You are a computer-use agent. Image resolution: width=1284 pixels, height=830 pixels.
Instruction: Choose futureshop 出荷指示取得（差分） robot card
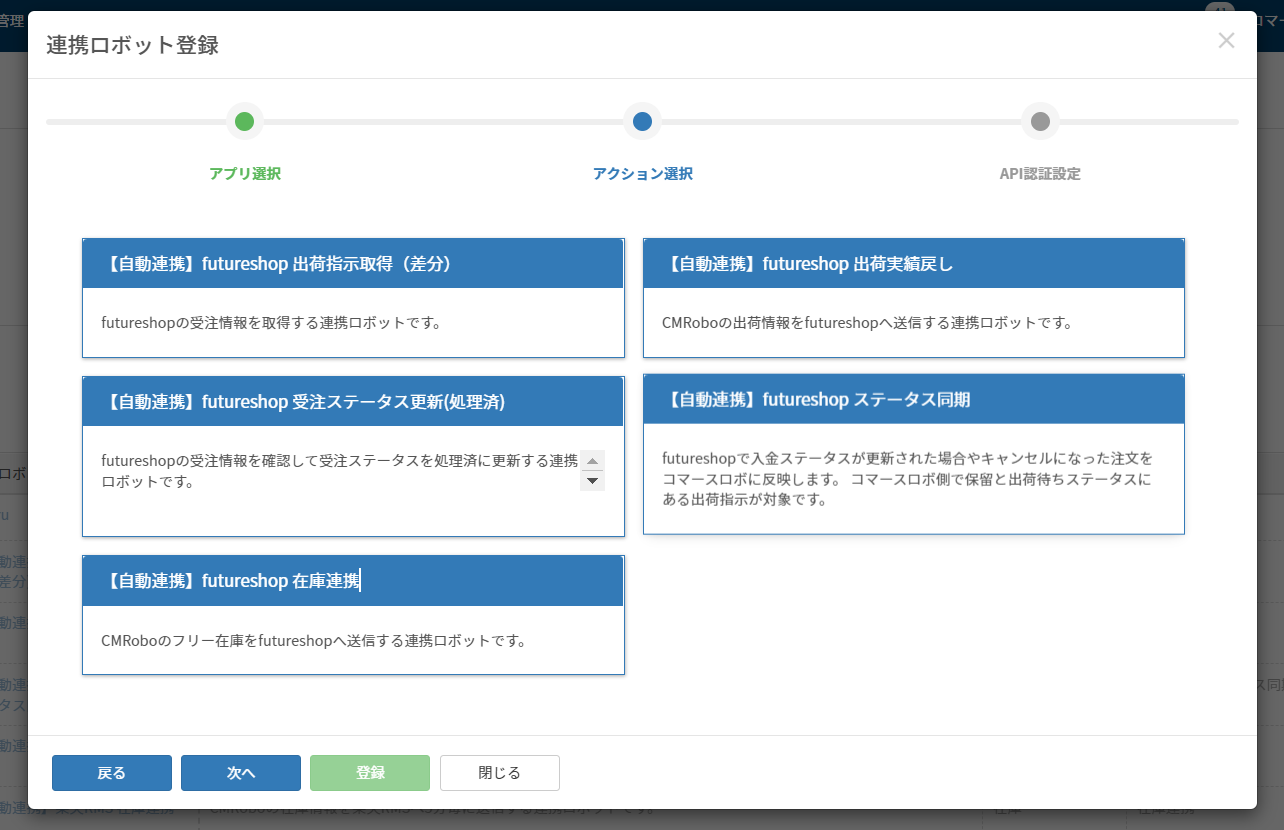(353, 298)
